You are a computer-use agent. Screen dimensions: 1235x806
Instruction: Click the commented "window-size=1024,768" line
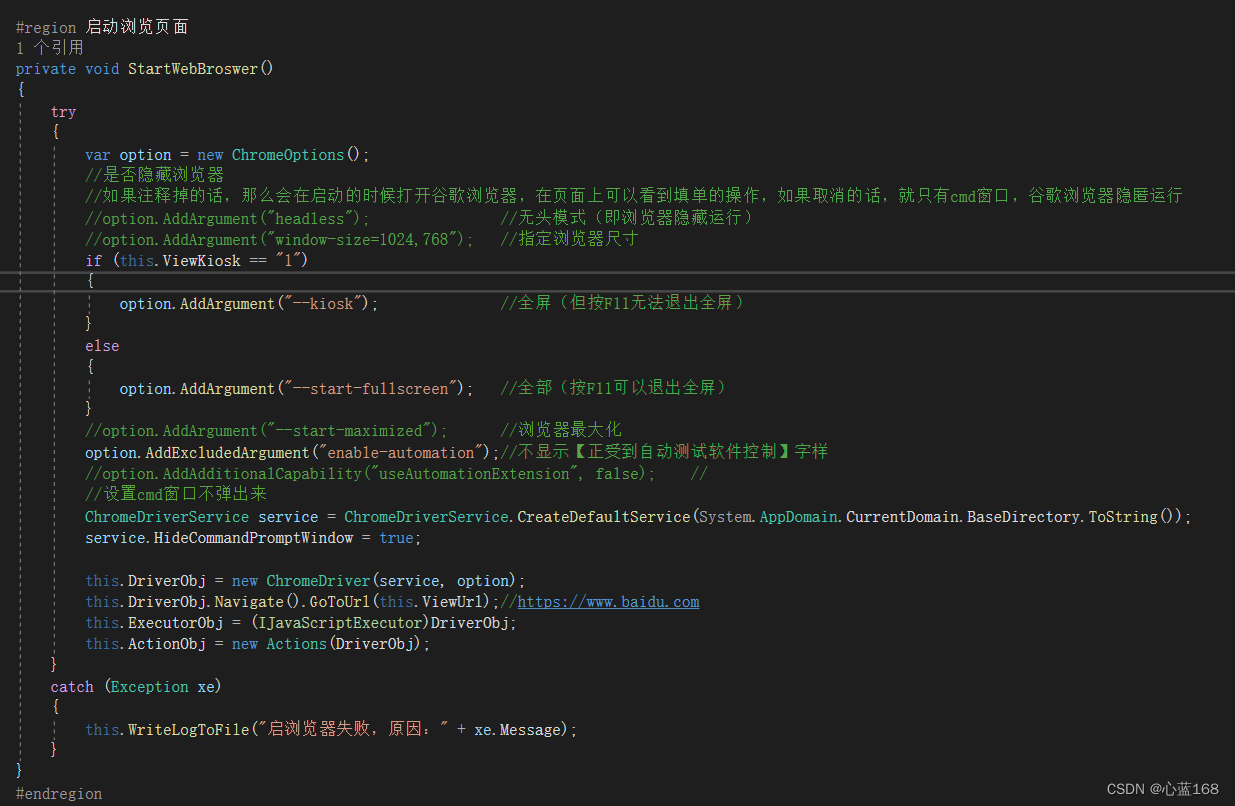click(279, 240)
